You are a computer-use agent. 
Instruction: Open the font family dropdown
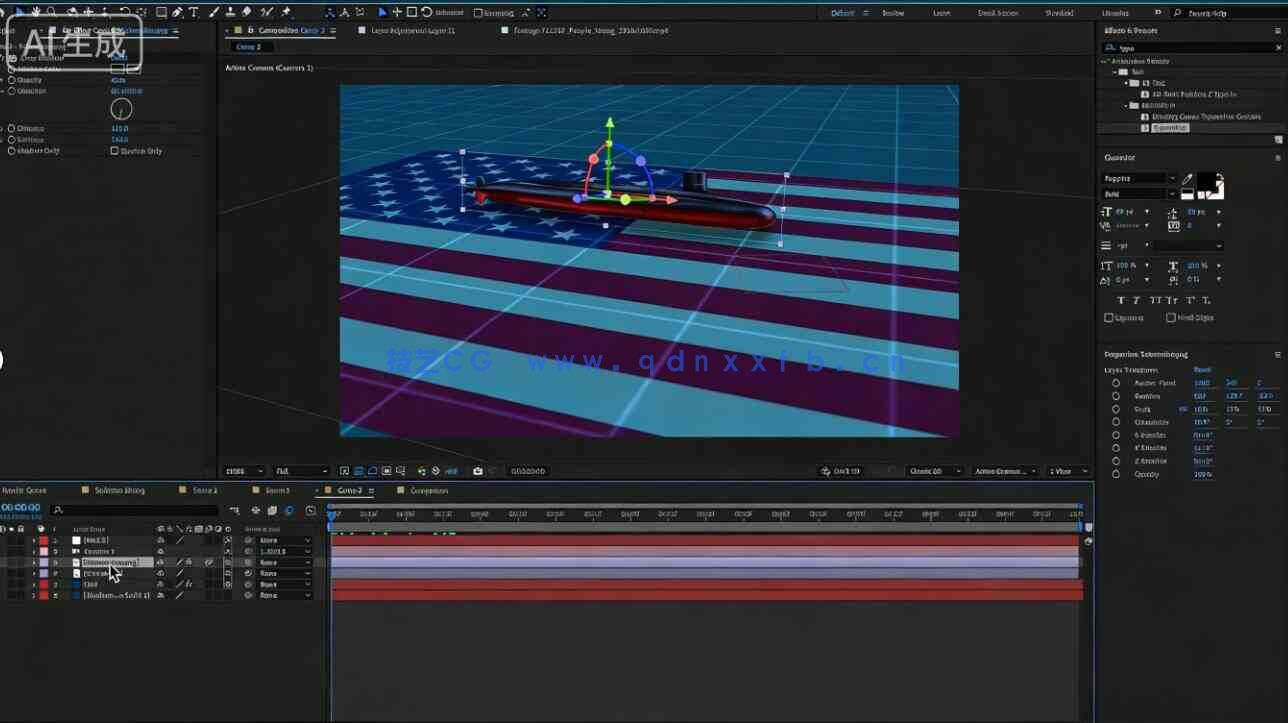(x=1138, y=179)
